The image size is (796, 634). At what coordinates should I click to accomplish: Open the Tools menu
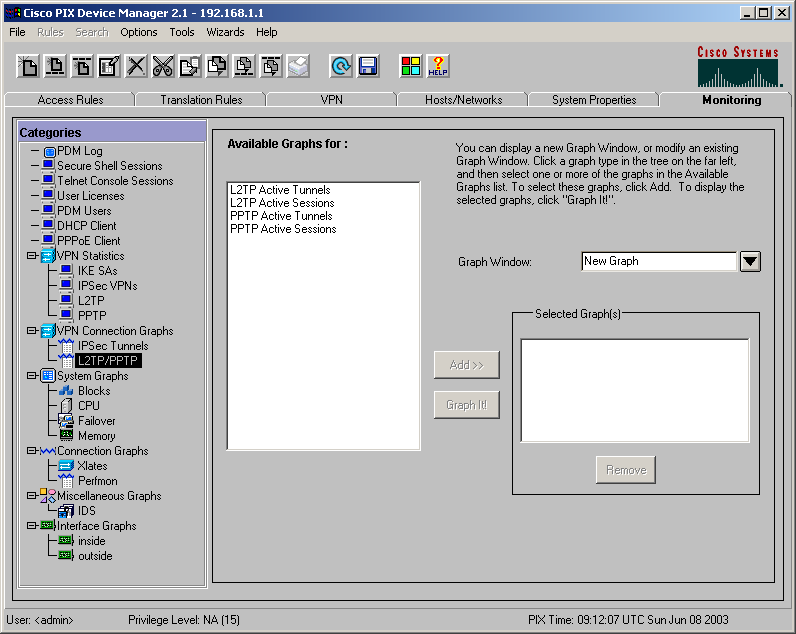(182, 32)
